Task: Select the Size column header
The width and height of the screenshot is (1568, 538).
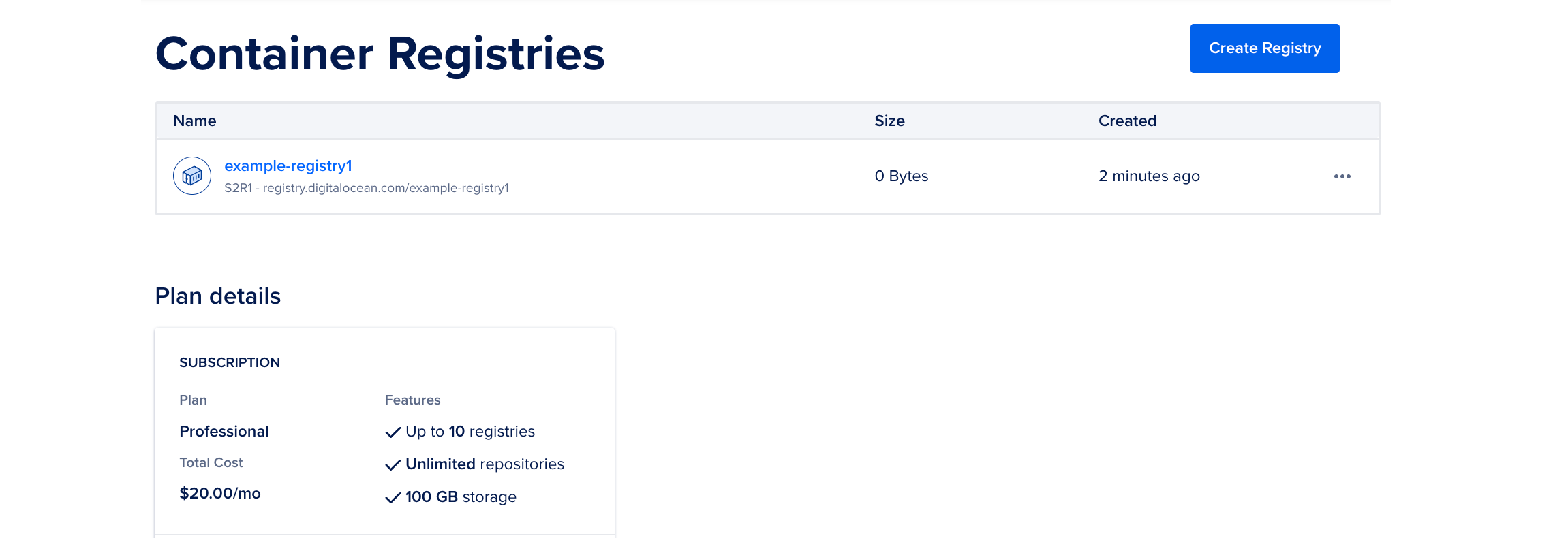Action: [889, 121]
